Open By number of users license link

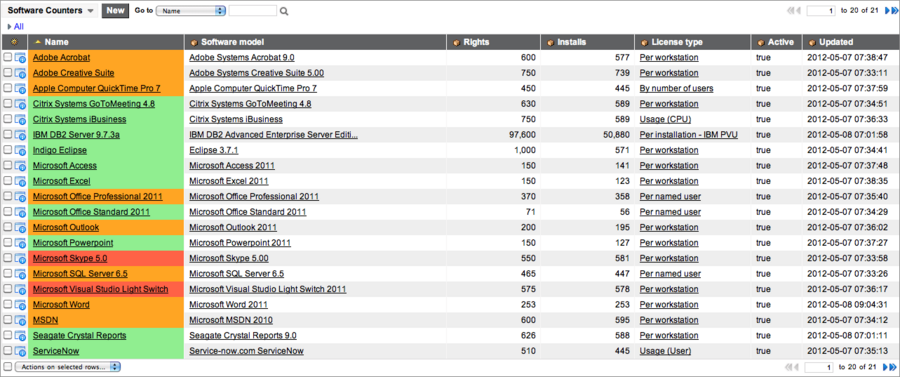677,88
